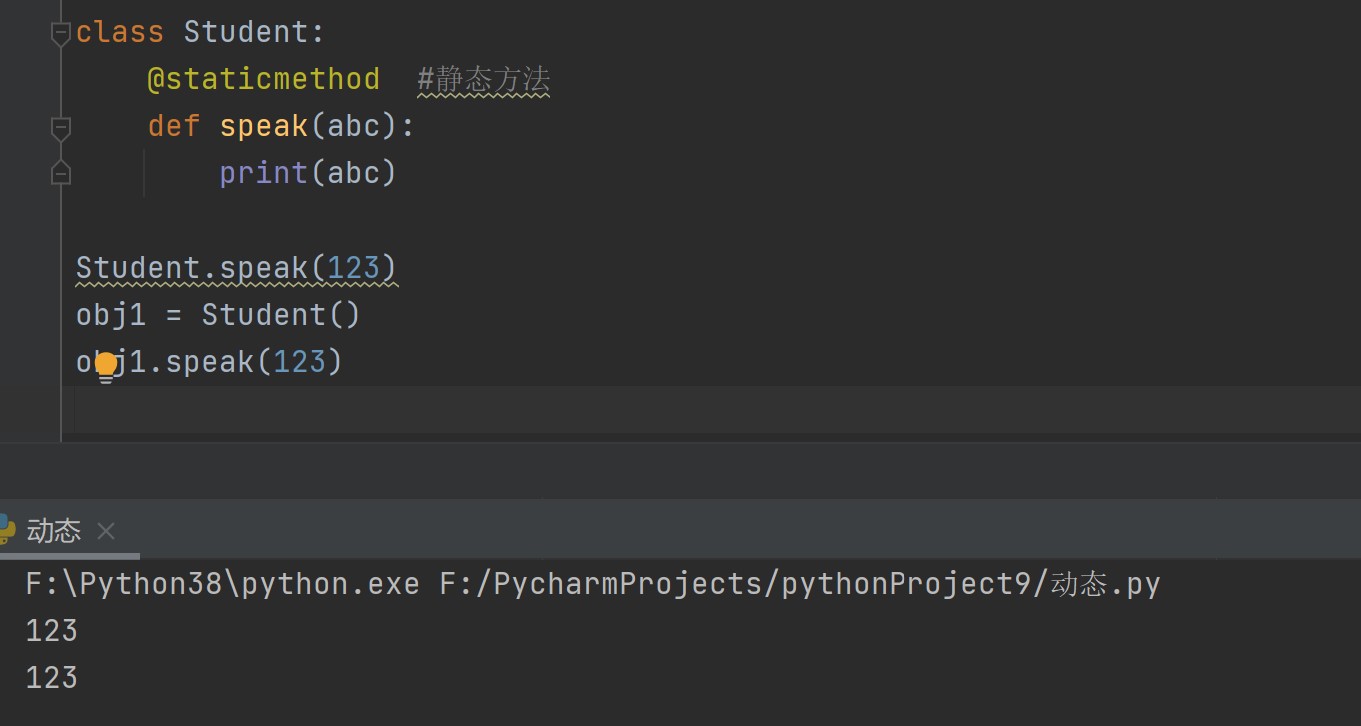Place cursor on Student.speak(123) line
This screenshot has height=726, width=1361.
236,268
